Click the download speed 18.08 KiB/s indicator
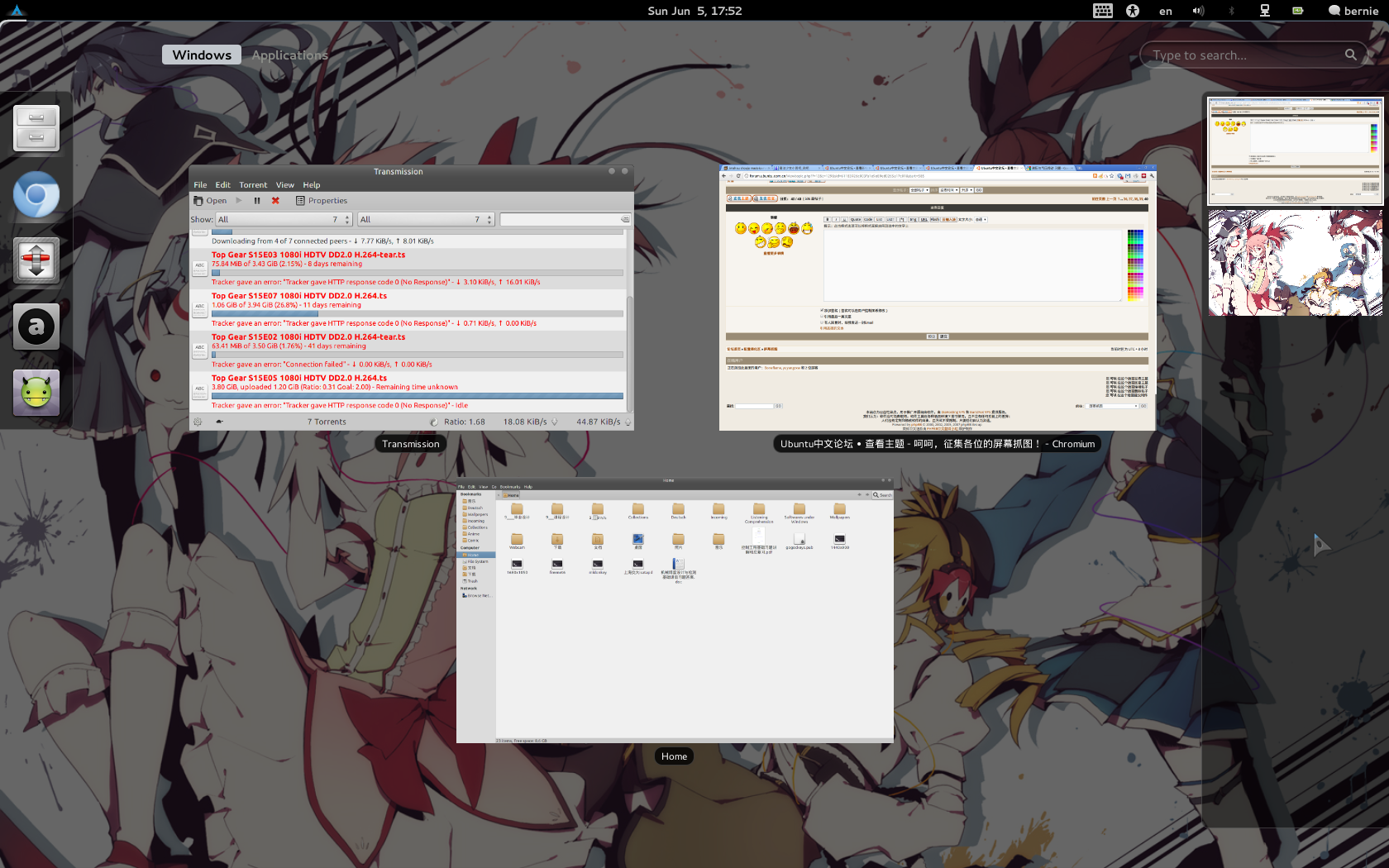1389x868 pixels. coord(530,422)
